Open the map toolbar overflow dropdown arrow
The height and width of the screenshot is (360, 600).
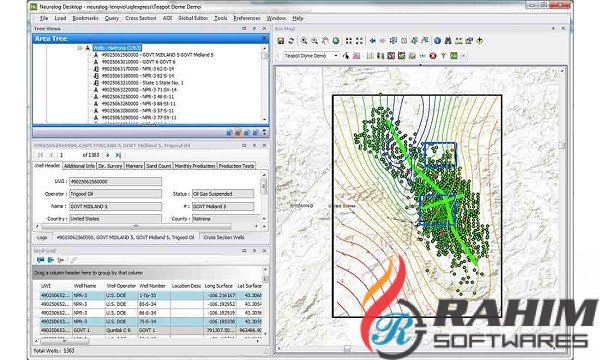pos(463,56)
